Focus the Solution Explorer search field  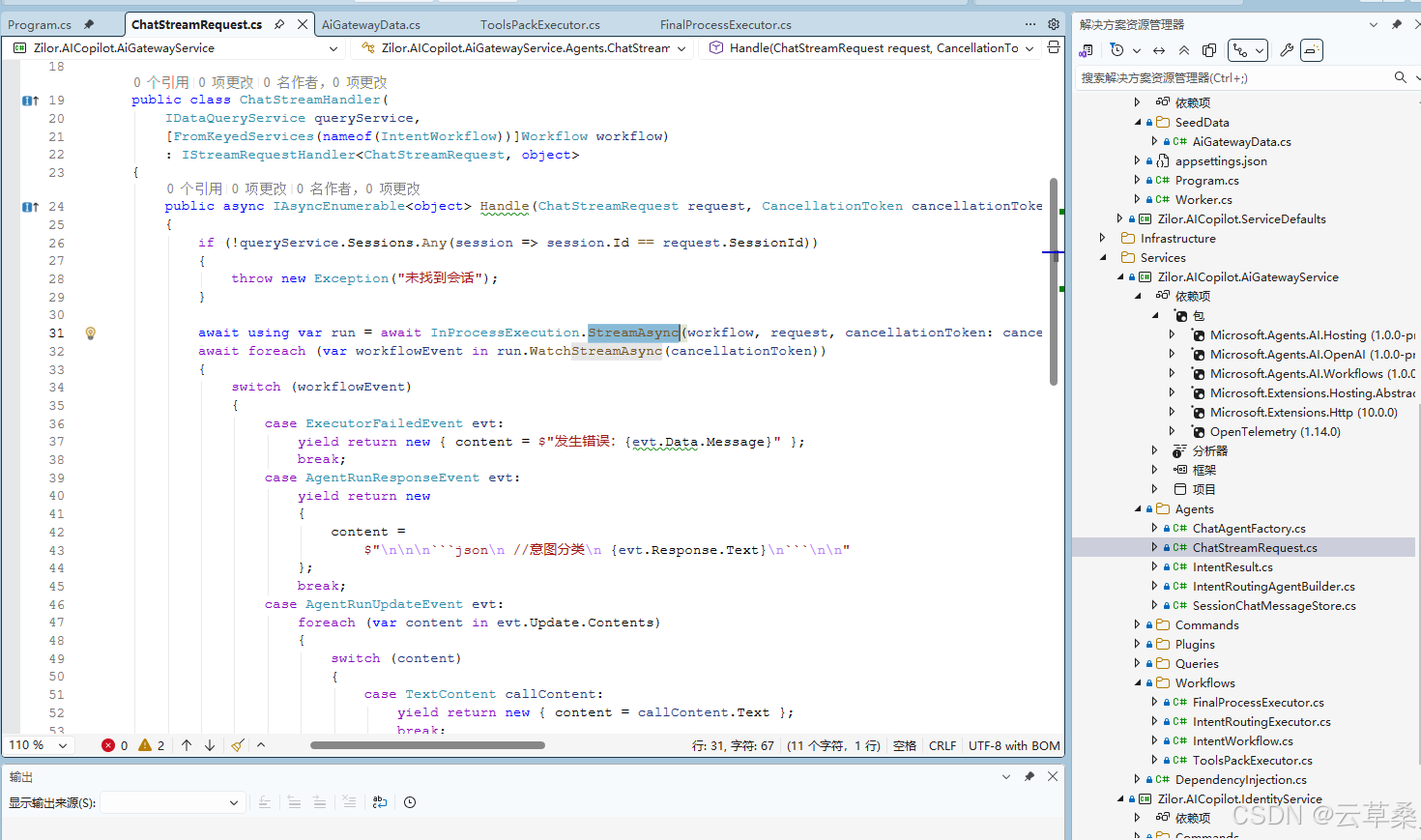[x=1233, y=77]
